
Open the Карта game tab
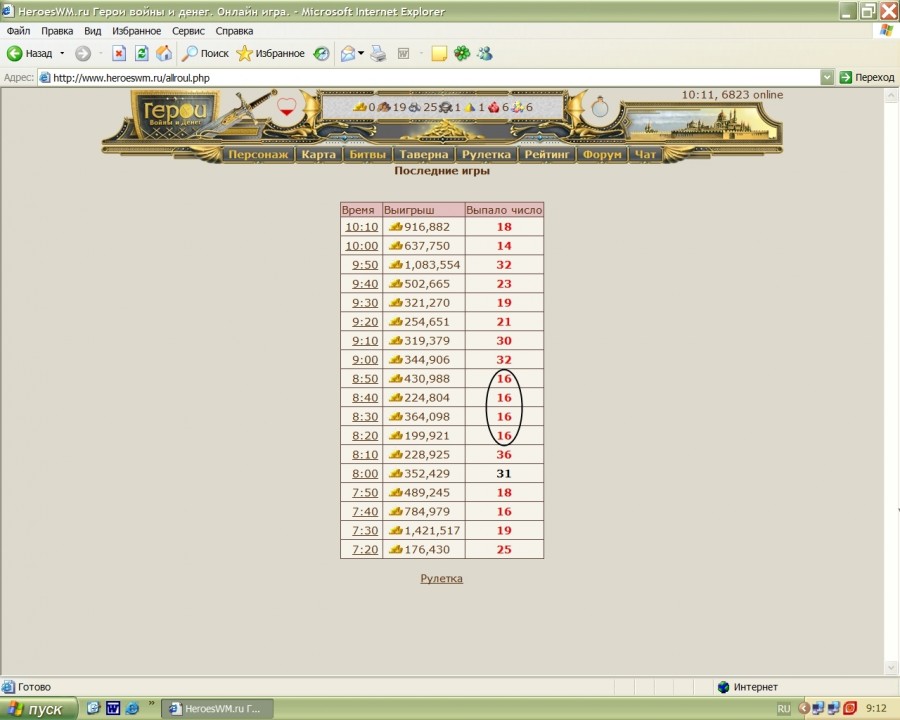coord(319,154)
